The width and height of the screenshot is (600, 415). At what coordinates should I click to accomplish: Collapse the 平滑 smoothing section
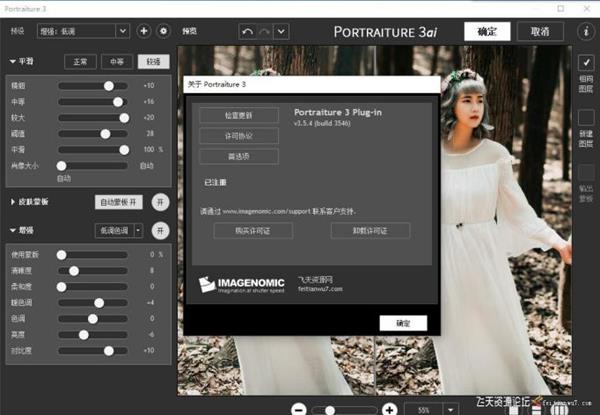tap(13, 61)
